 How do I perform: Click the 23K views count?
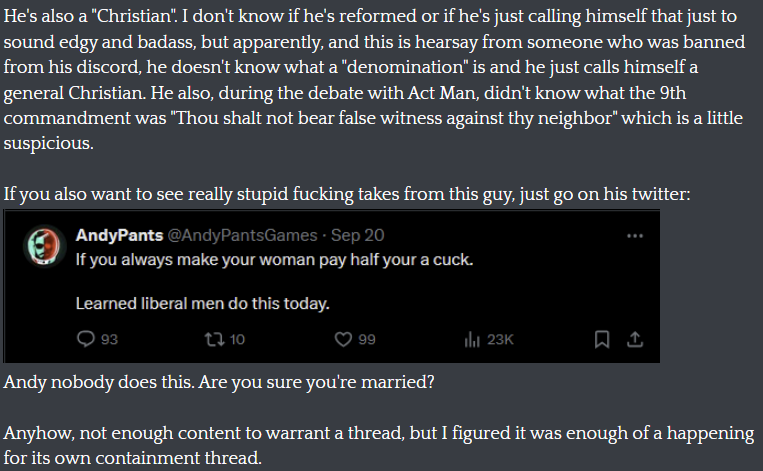click(500, 339)
